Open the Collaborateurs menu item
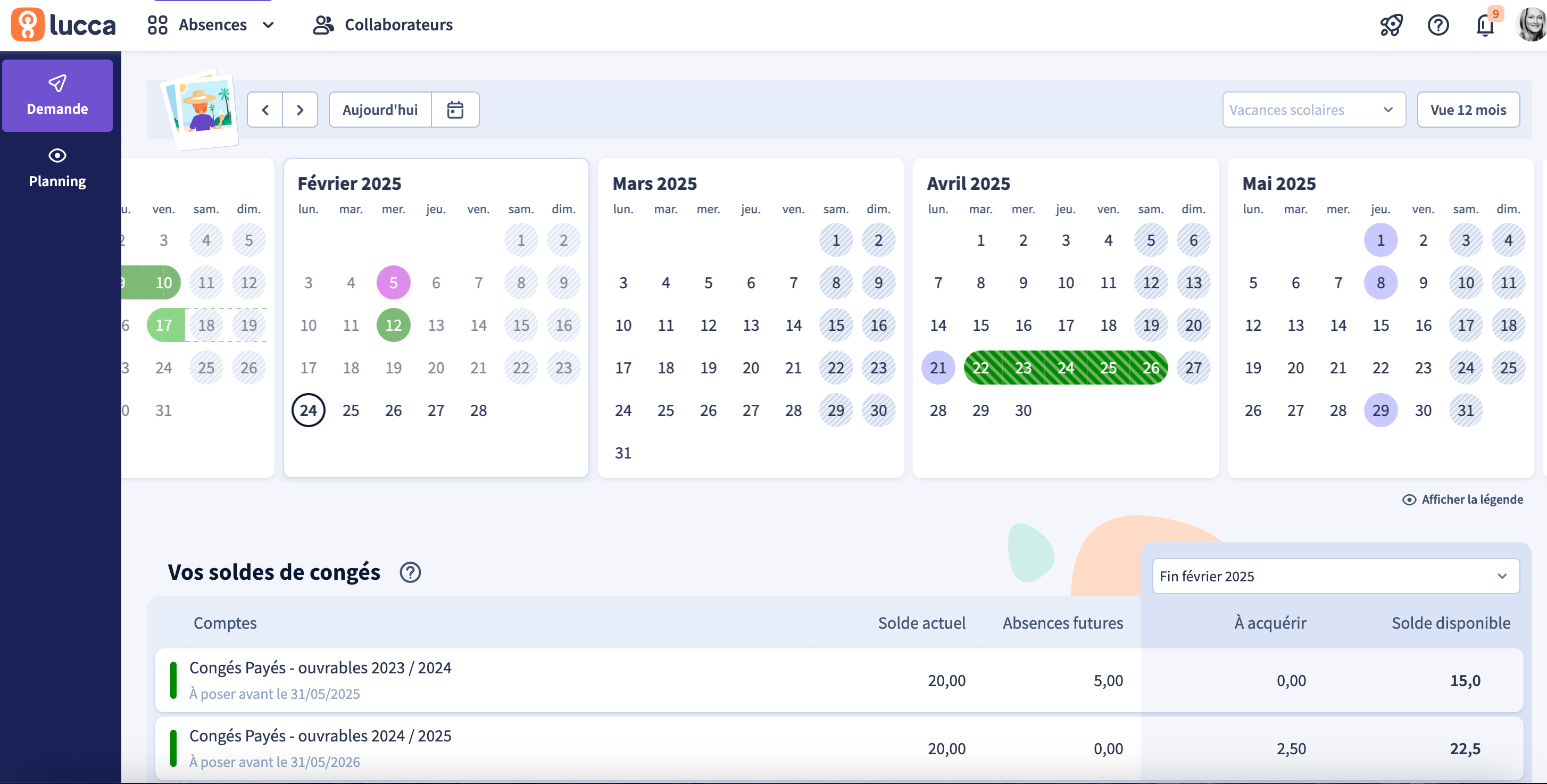Viewport: 1547px width, 784px height. coord(383,24)
